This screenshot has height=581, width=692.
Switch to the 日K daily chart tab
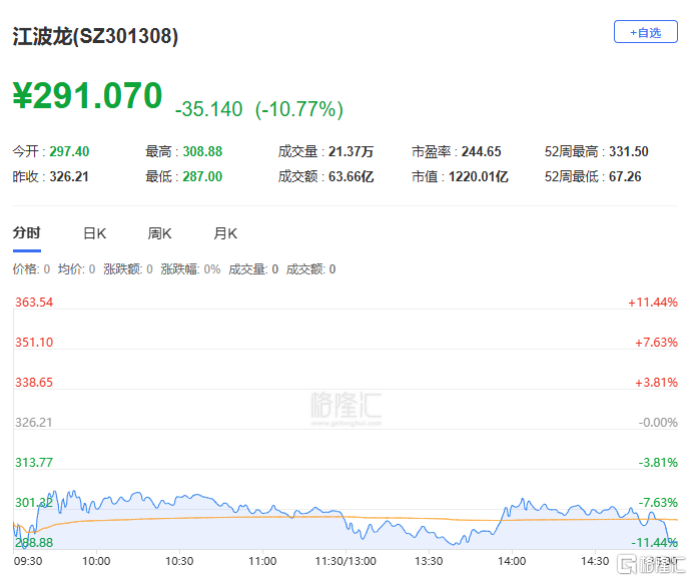(94, 233)
